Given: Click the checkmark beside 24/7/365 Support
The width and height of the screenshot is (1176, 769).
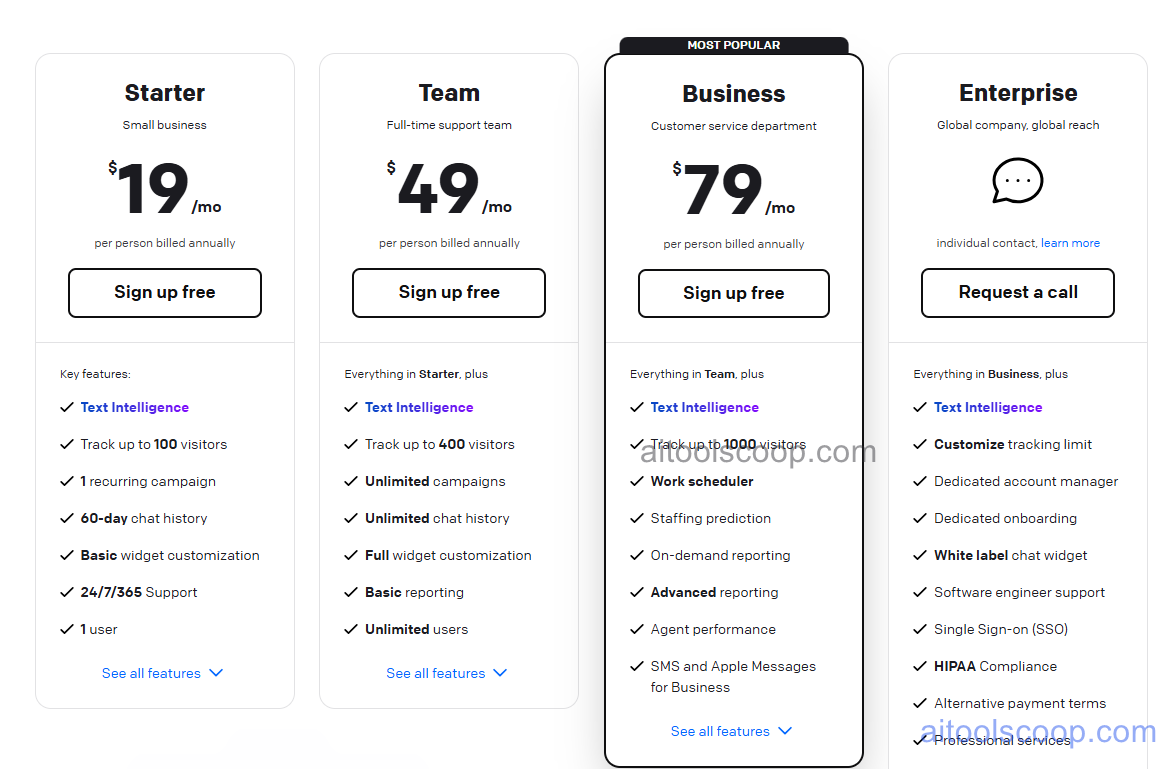Looking at the screenshot, I should pos(66,592).
